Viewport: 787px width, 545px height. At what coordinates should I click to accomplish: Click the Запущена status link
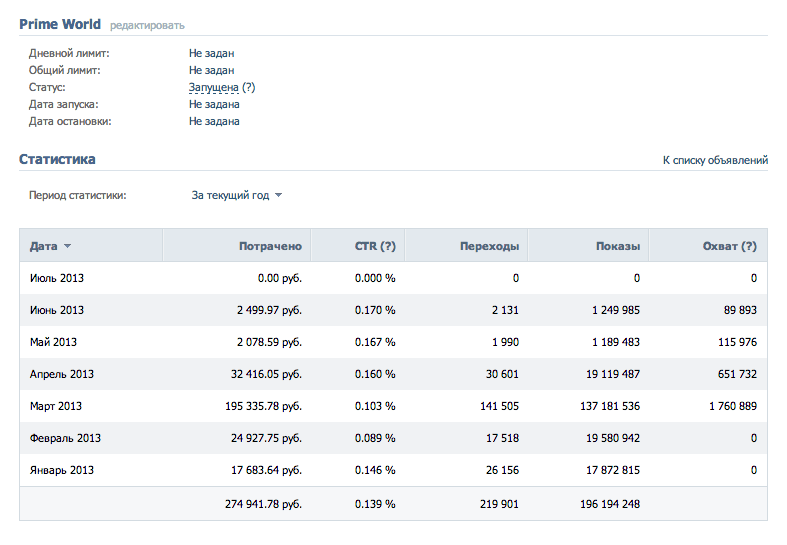click(x=213, y=87)
